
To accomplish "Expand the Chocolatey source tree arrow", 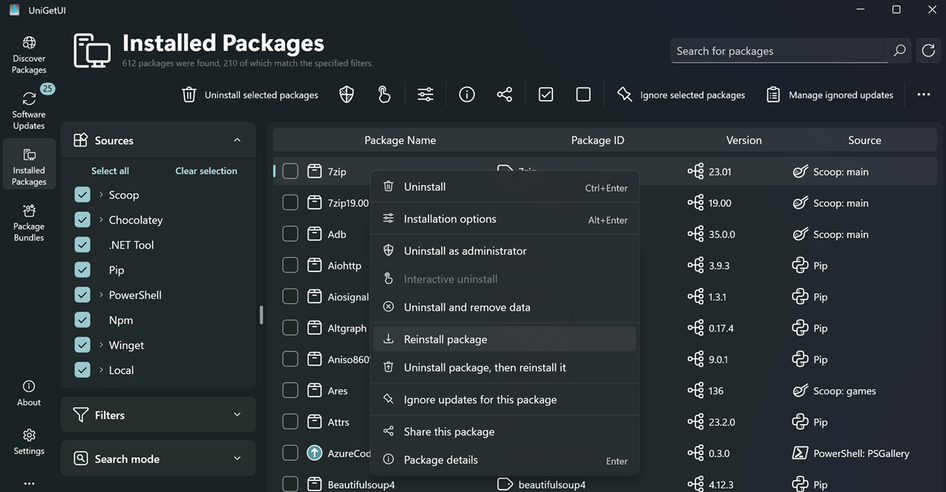I will click(x=101, y=219).
